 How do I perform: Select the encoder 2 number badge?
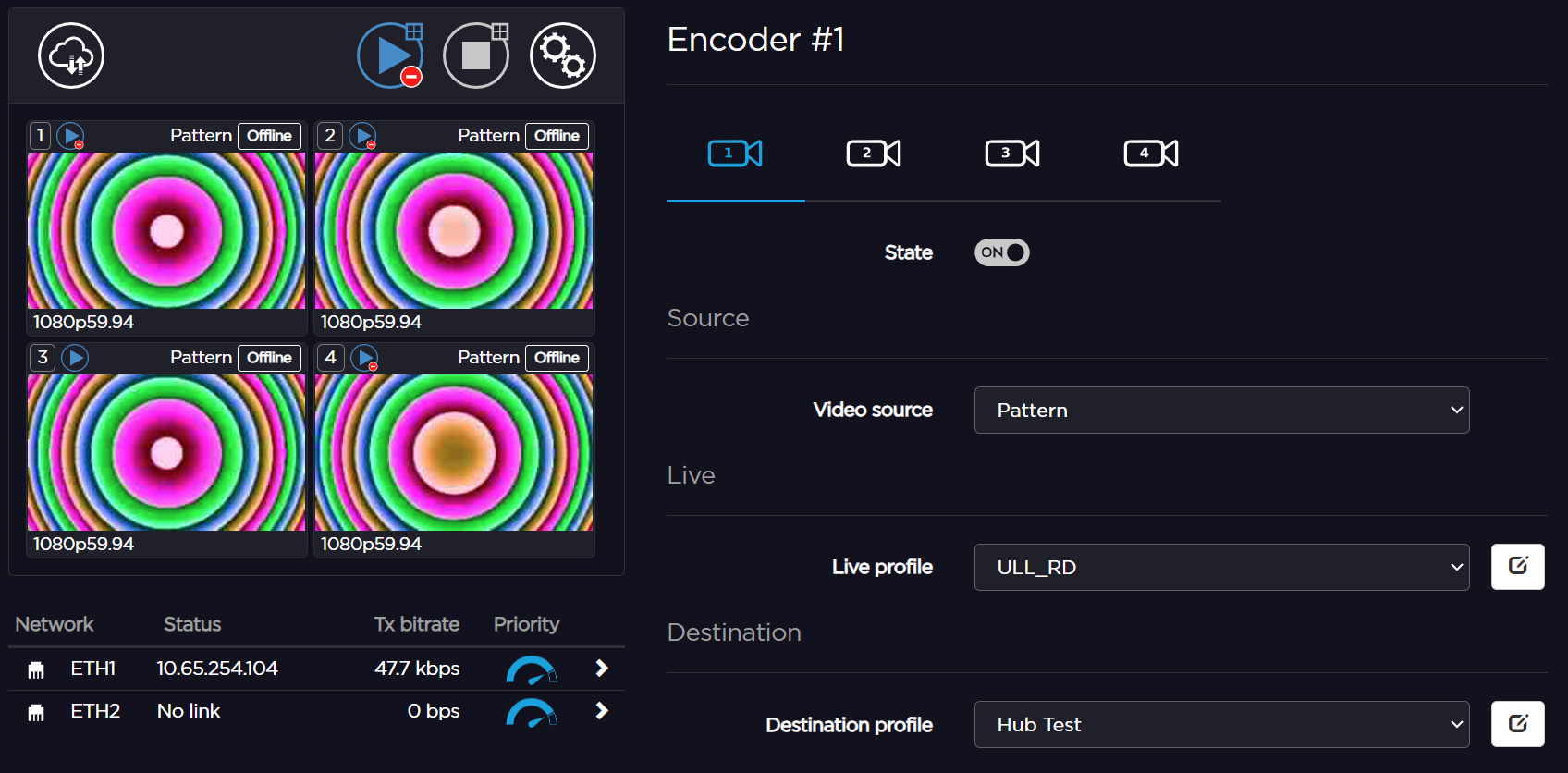[330, 136]
